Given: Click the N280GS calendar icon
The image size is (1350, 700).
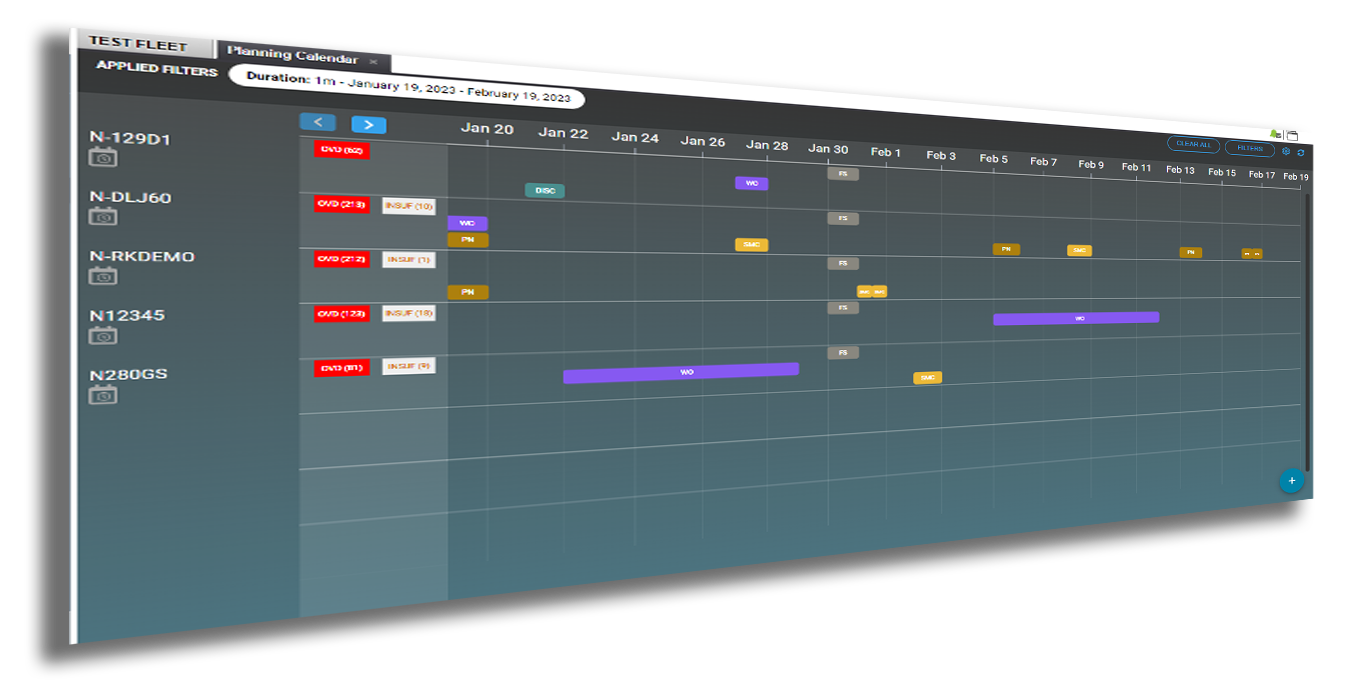Looking at the screenshot, I should (103, 395).
